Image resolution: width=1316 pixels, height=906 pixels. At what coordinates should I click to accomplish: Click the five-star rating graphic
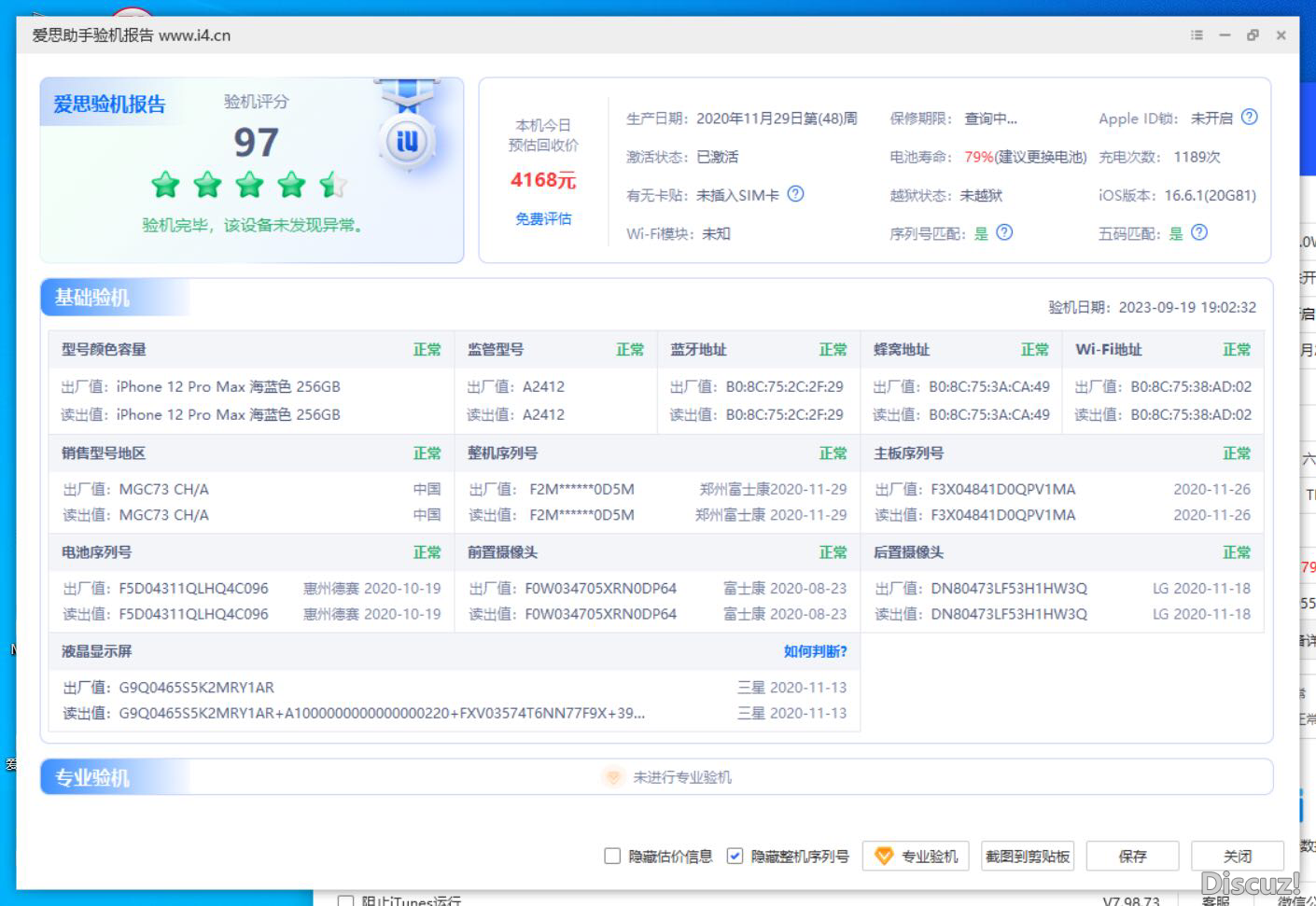click(249, 185)
